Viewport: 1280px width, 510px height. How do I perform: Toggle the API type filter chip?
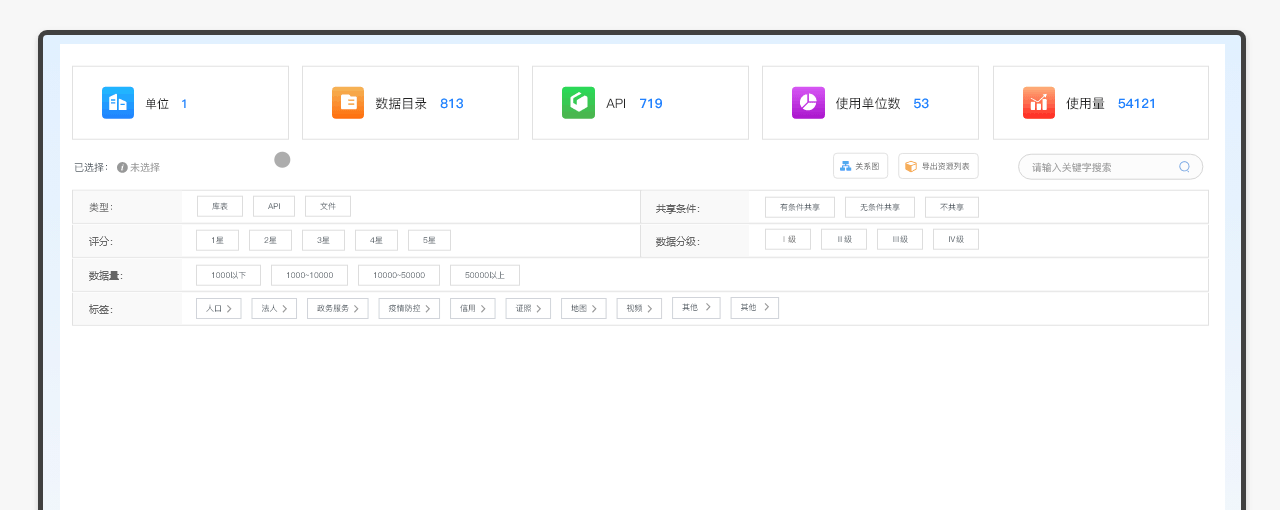pyautogui.click(x=274, y=206)
